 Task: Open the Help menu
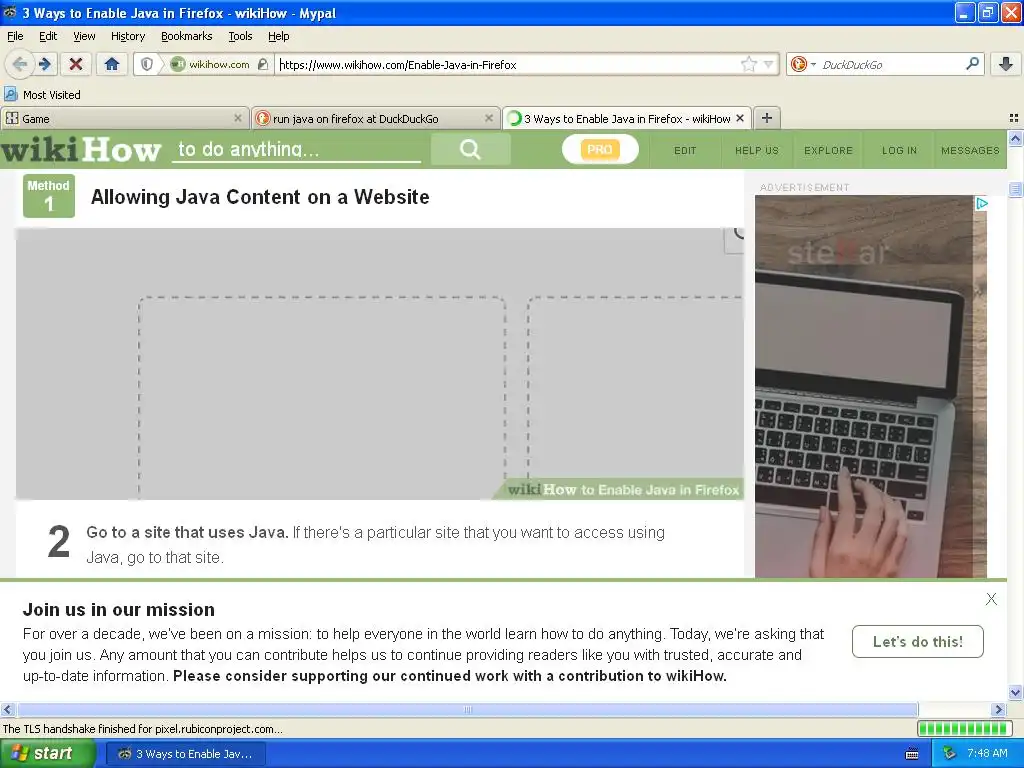point(278,36)
